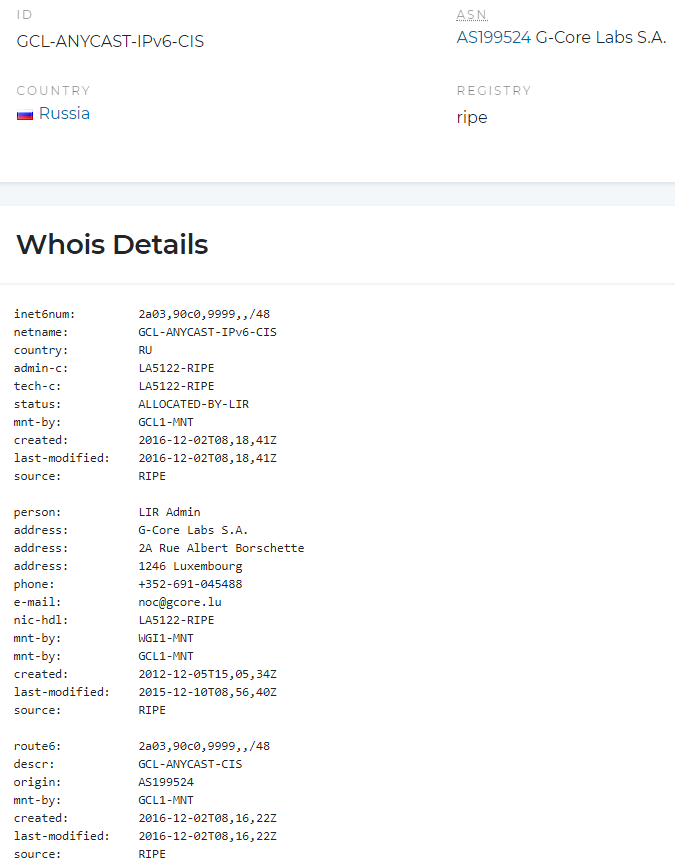Select address 2A Rue Albert Borschette
The height and width of the screenshot is (865, 675).
(x=221, y=548)
